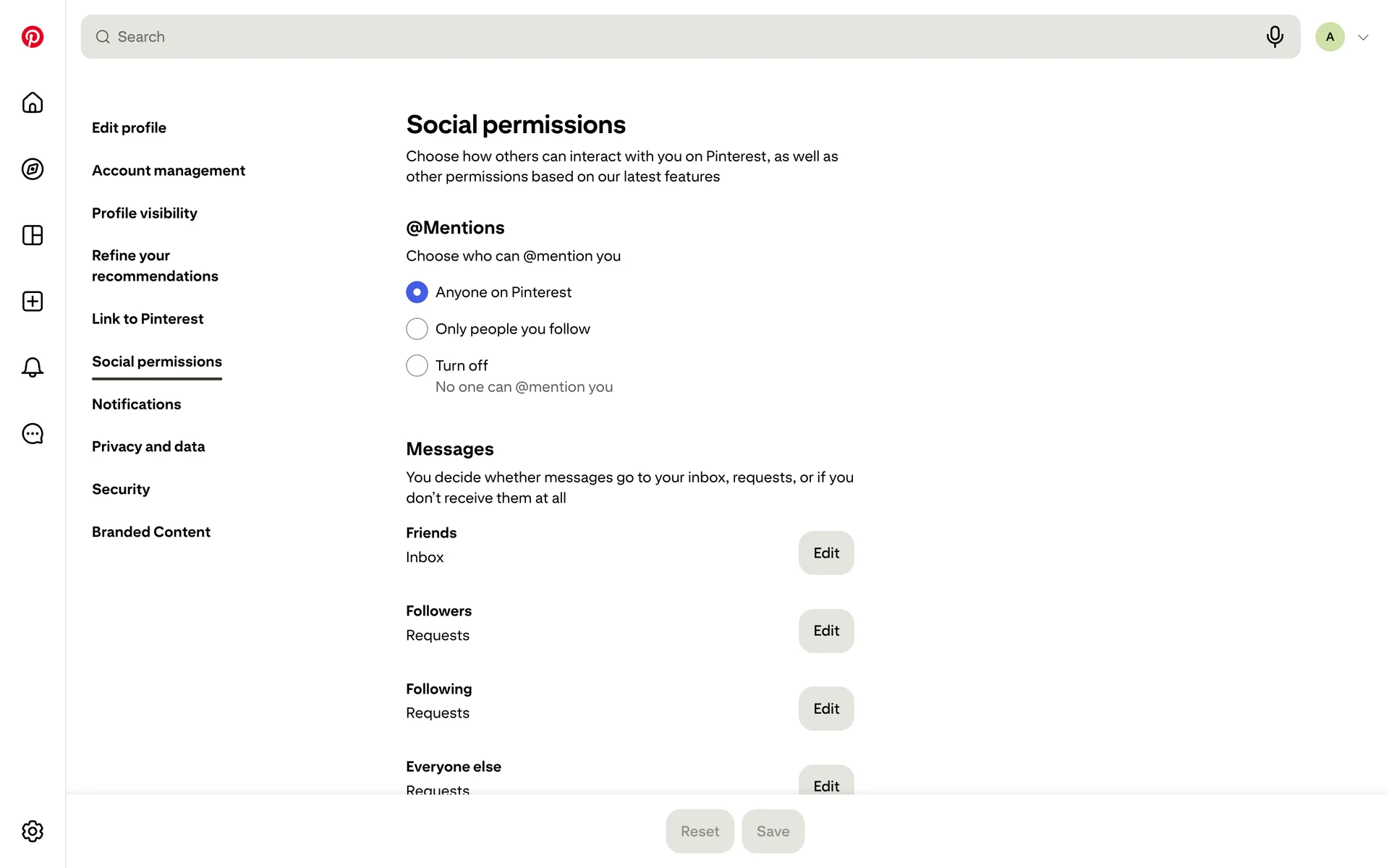1389x868 pixels.
Task: Open the Explore compass icon
Action: click(33, 169)
